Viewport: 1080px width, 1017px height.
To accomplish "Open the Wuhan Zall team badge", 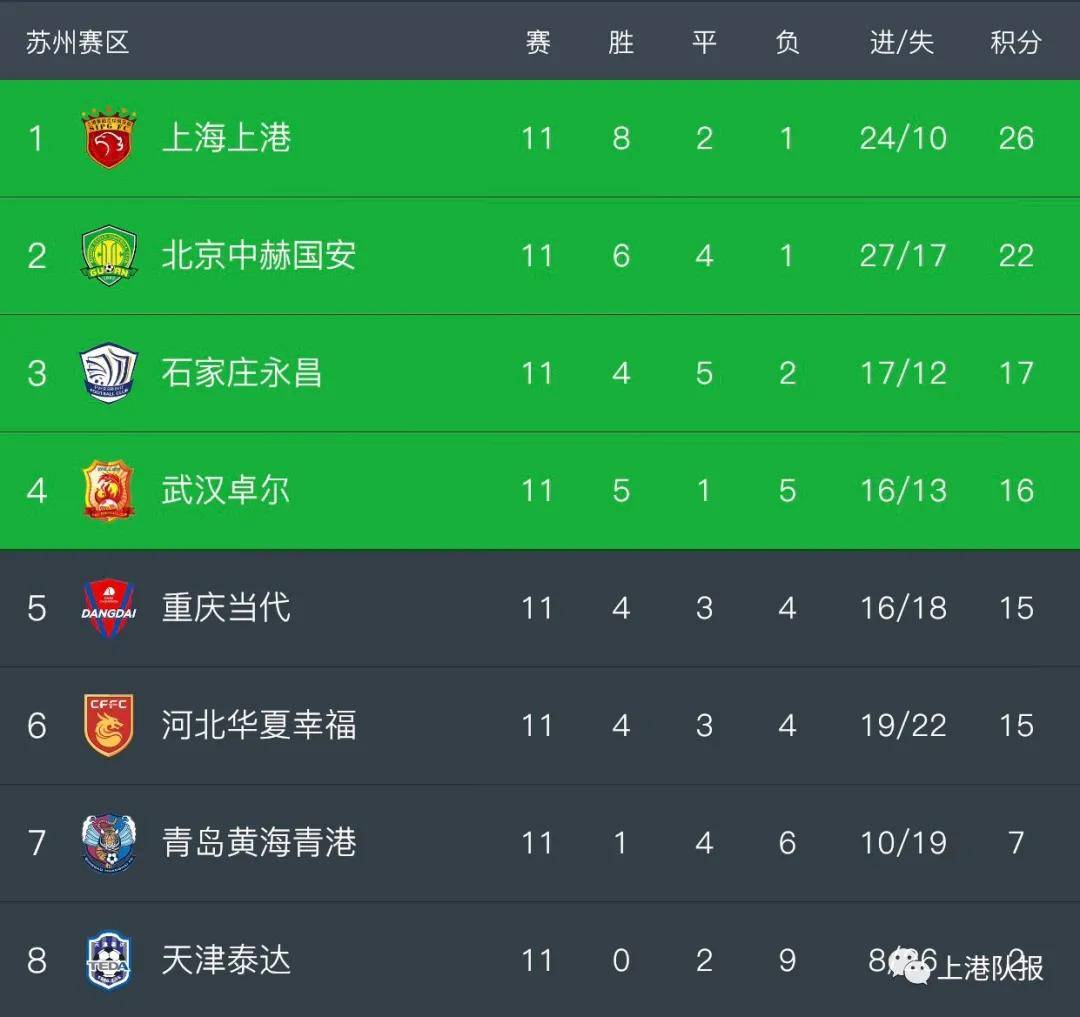I will click(x=109, y=490).
